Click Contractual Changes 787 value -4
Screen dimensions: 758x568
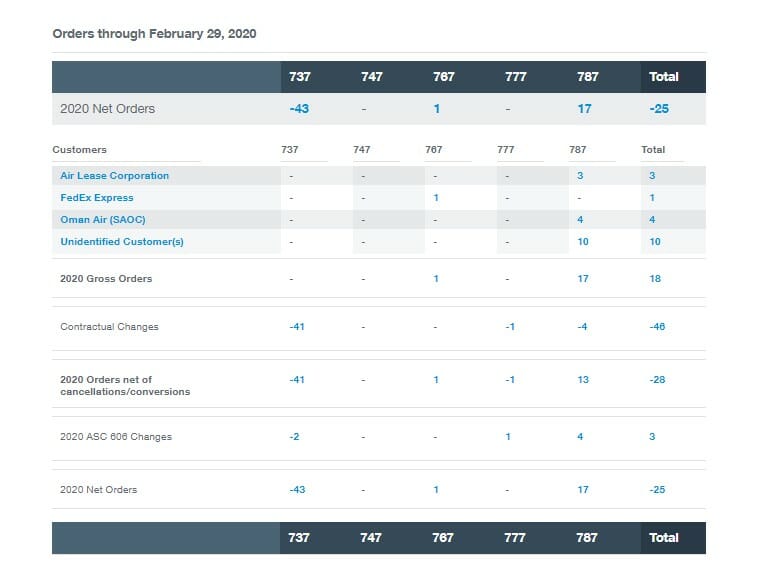(x=582, y=327)
